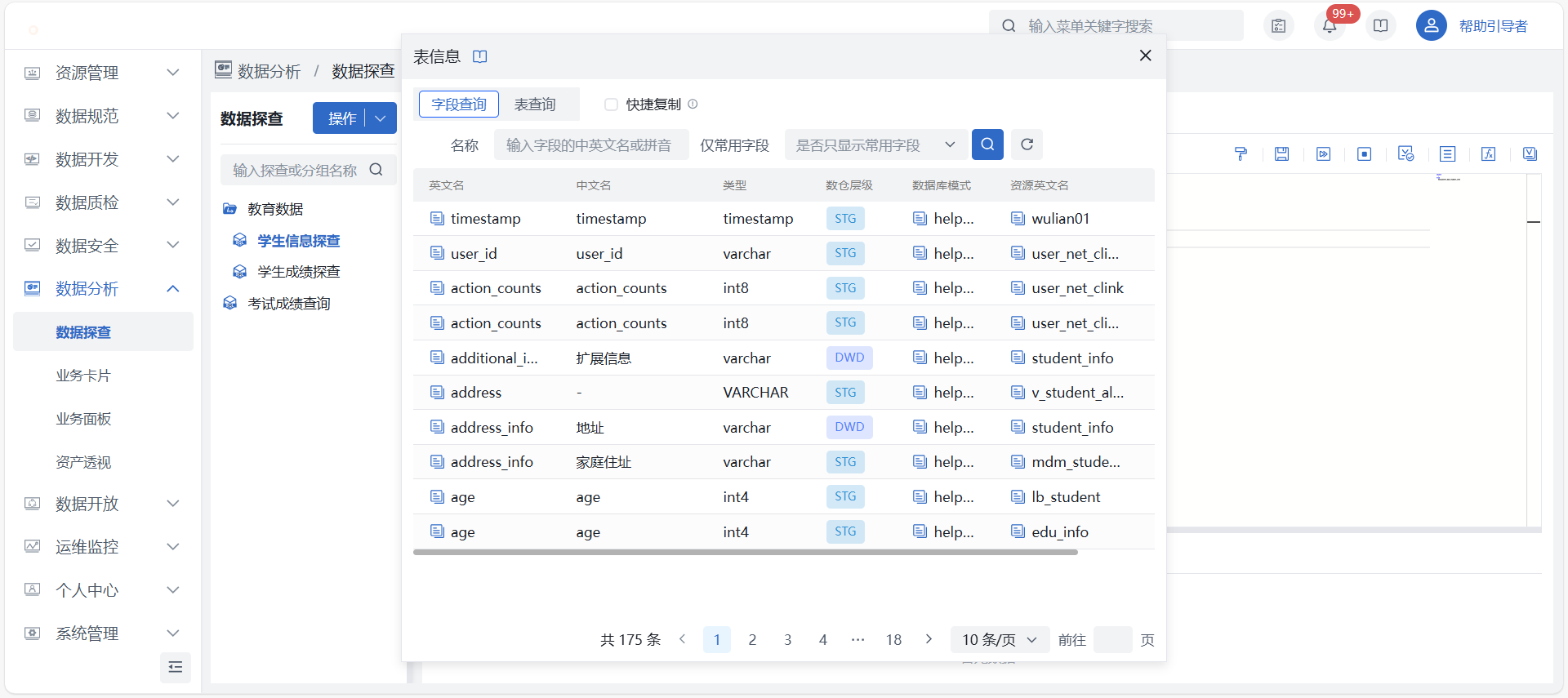This screenshot has width=1568, height=698.
Task: Select 考试成绩查询 tree item
Action: click(x=289, y=304)
